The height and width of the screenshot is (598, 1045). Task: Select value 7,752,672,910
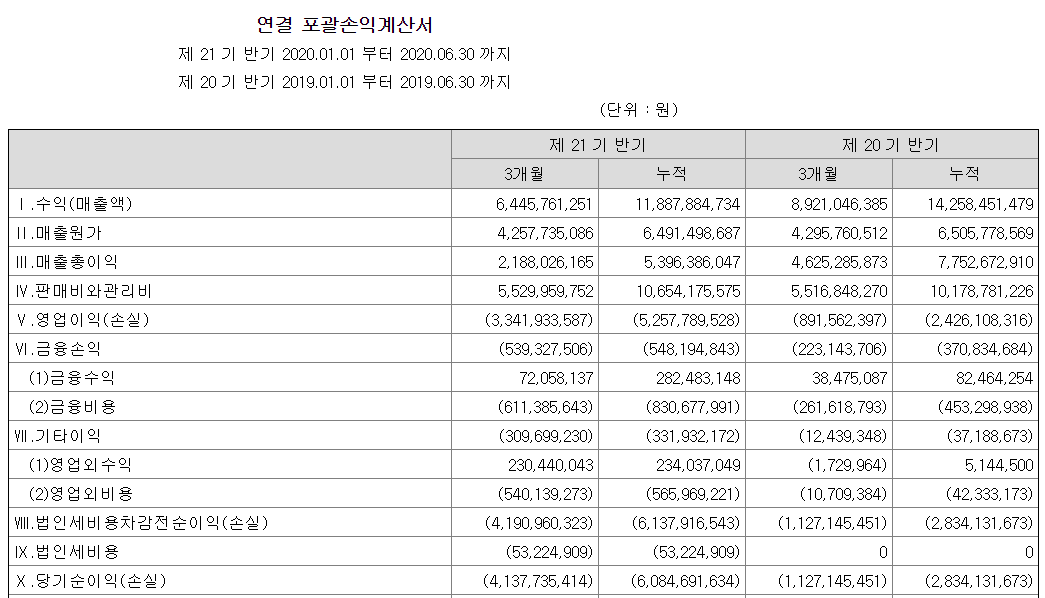(x=986, y=262)
